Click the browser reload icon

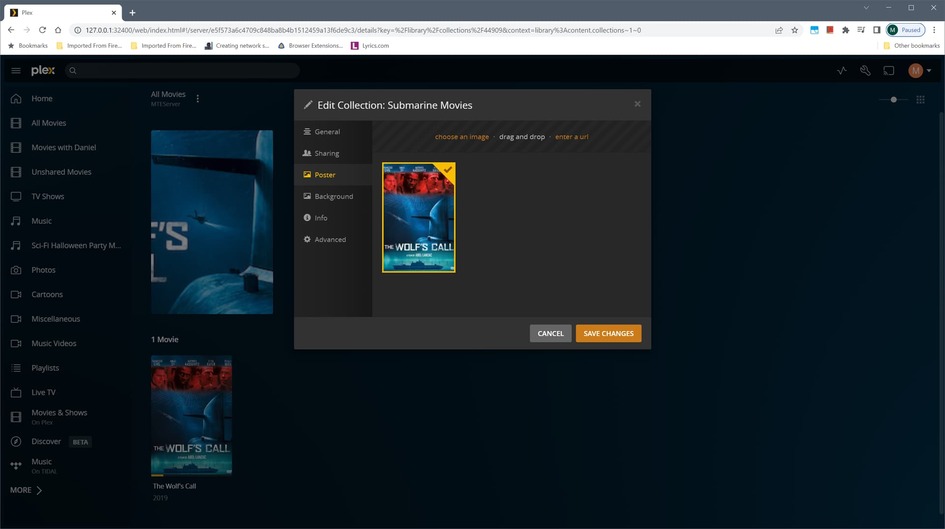coord(42,30)
